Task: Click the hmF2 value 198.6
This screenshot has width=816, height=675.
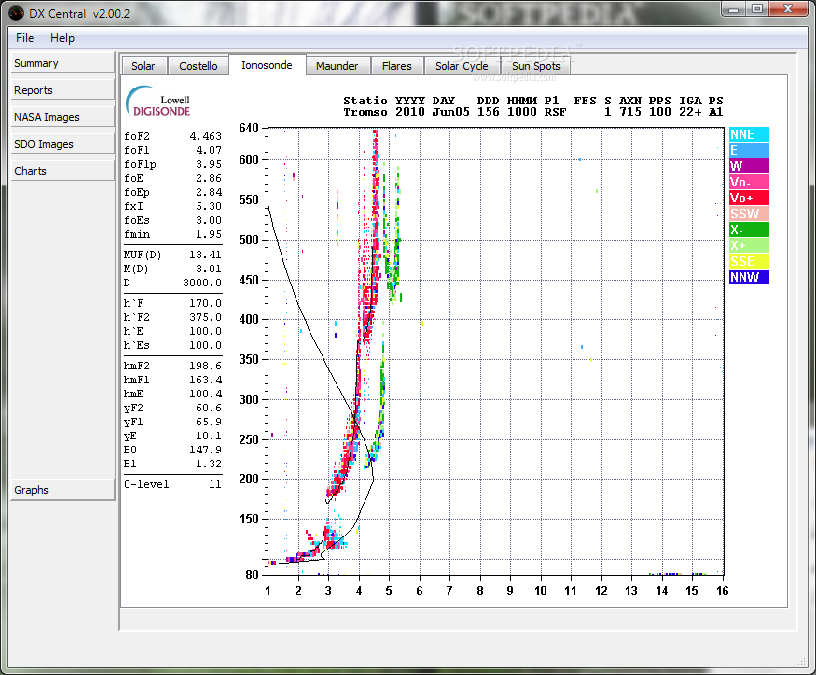Action: 206,366
